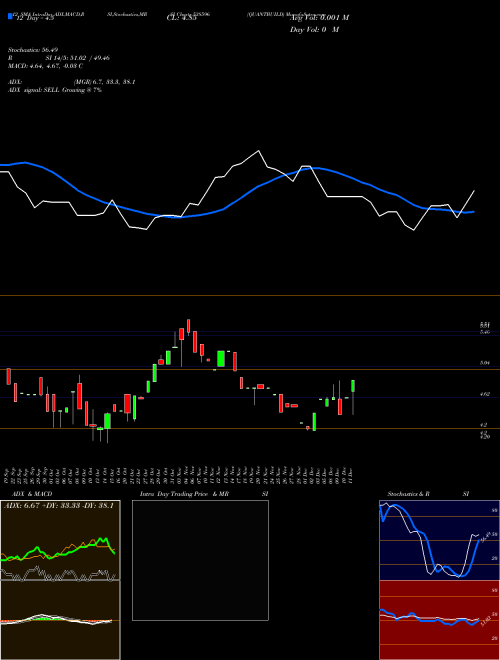The height and width of the screenshot is (660, 500).
Task: Click the blue Stochastics chart panel
Action: coord(439,540)
